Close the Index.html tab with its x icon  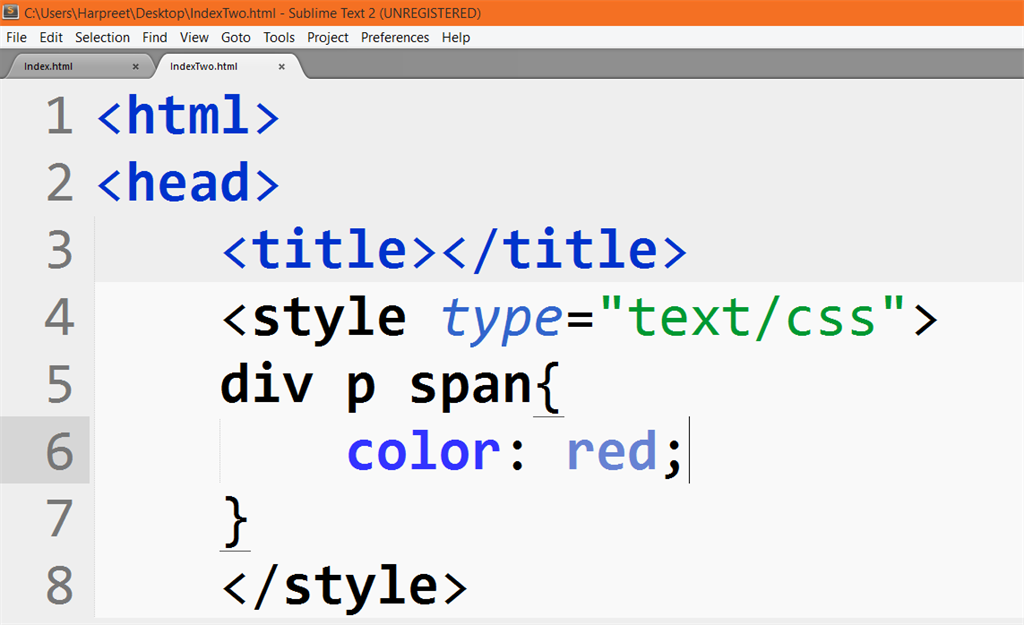point(137,65)
